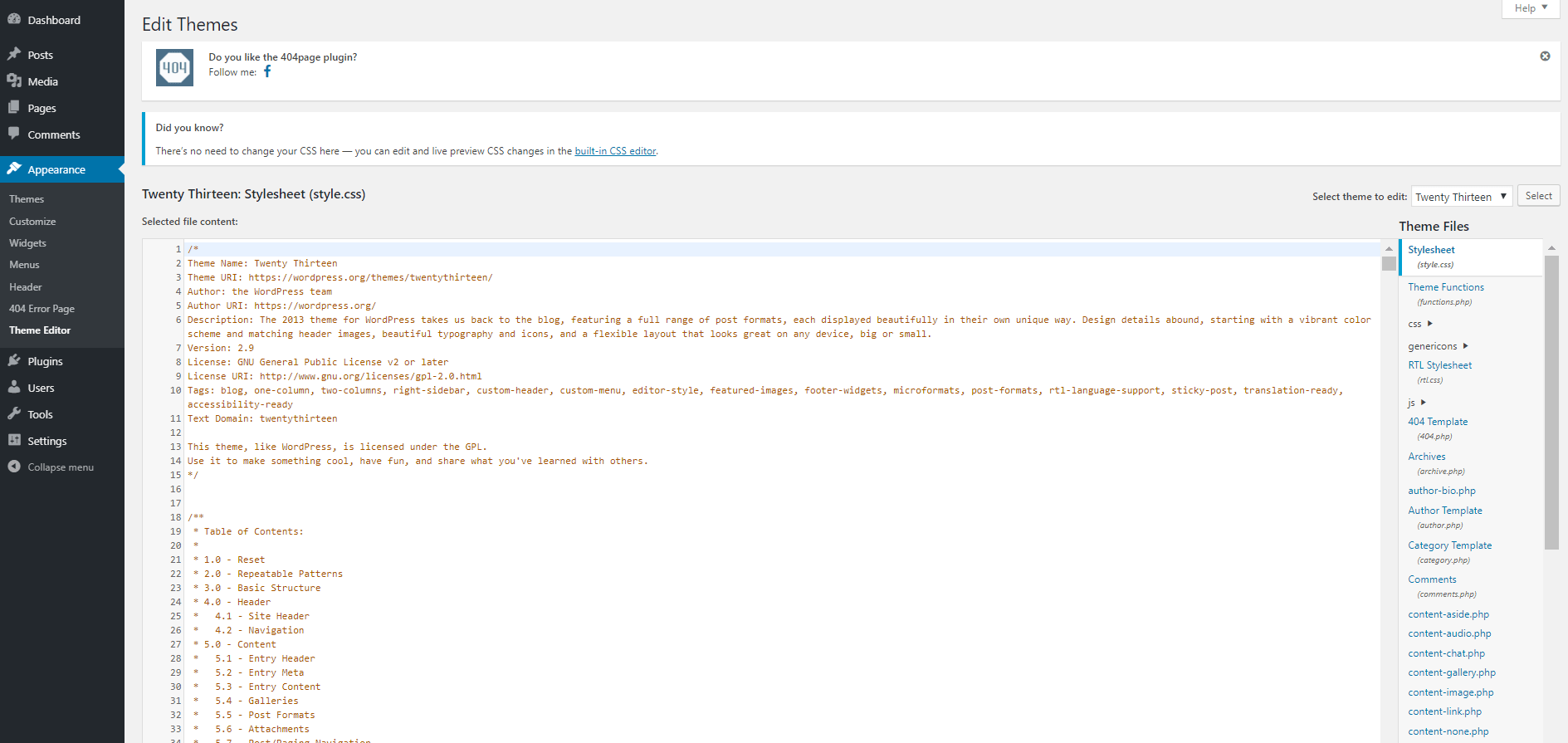Click the 'Theme Name: Twenty Thirteen' line

click(262, 263)
